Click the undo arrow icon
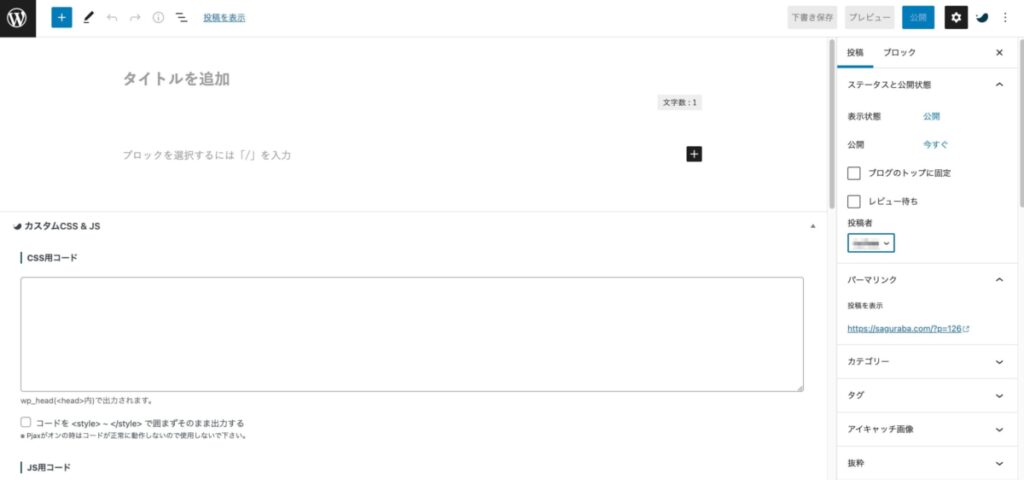Screen dimensions: 1024x480 (112, 18)
